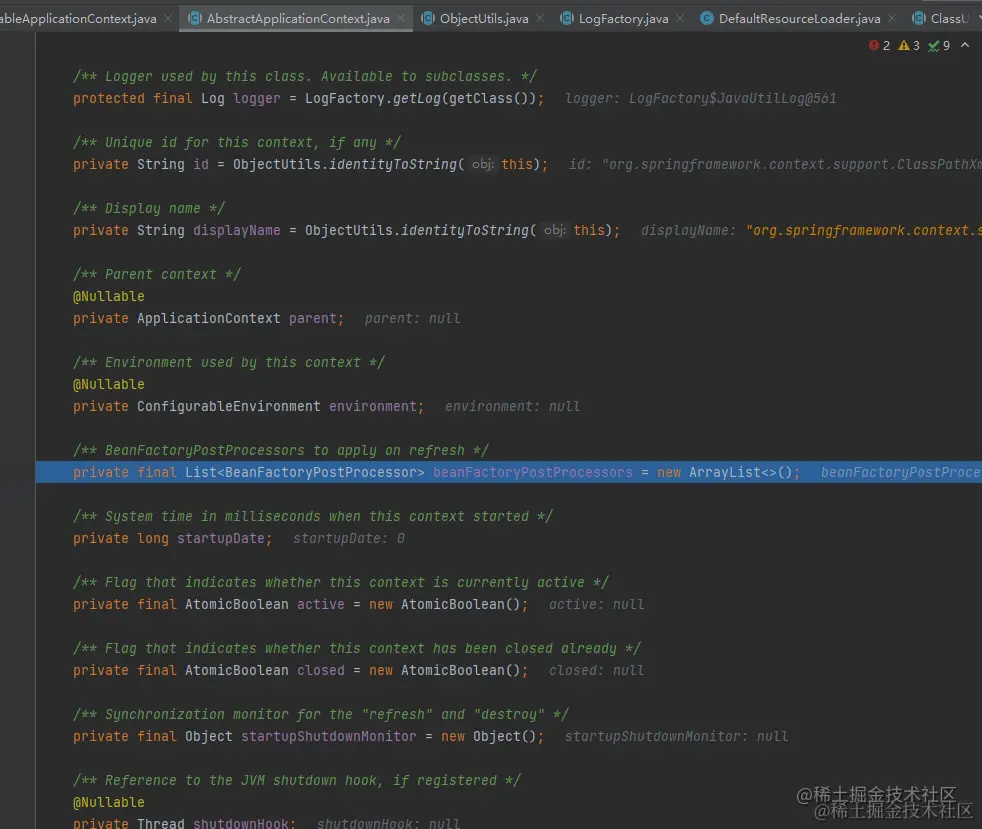Click the inline debug value 'environment: null'
Viewport: 982px width, 829px height.
[512, 406]
